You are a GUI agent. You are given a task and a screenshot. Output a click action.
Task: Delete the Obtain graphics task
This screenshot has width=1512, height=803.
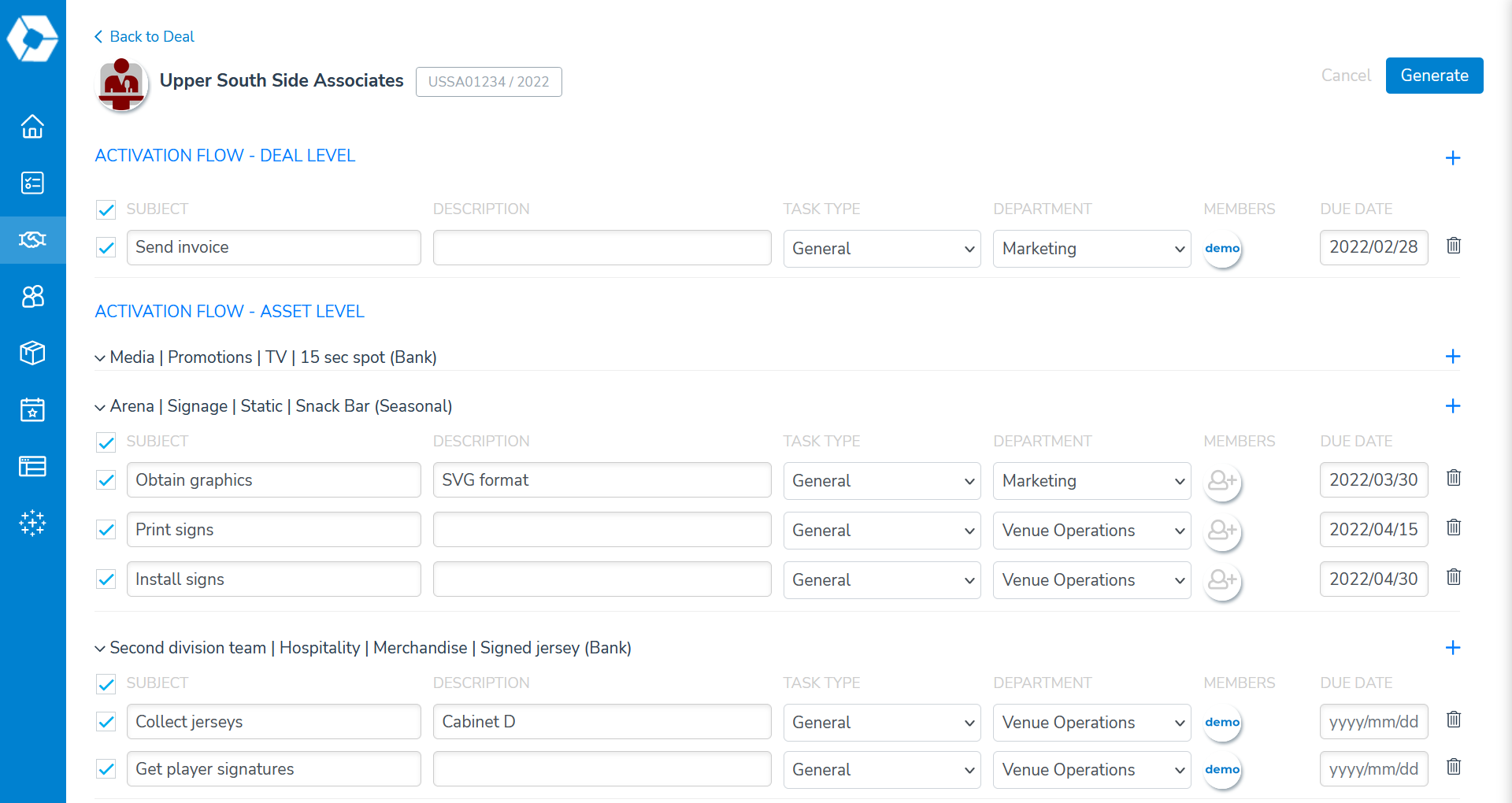1454,478
